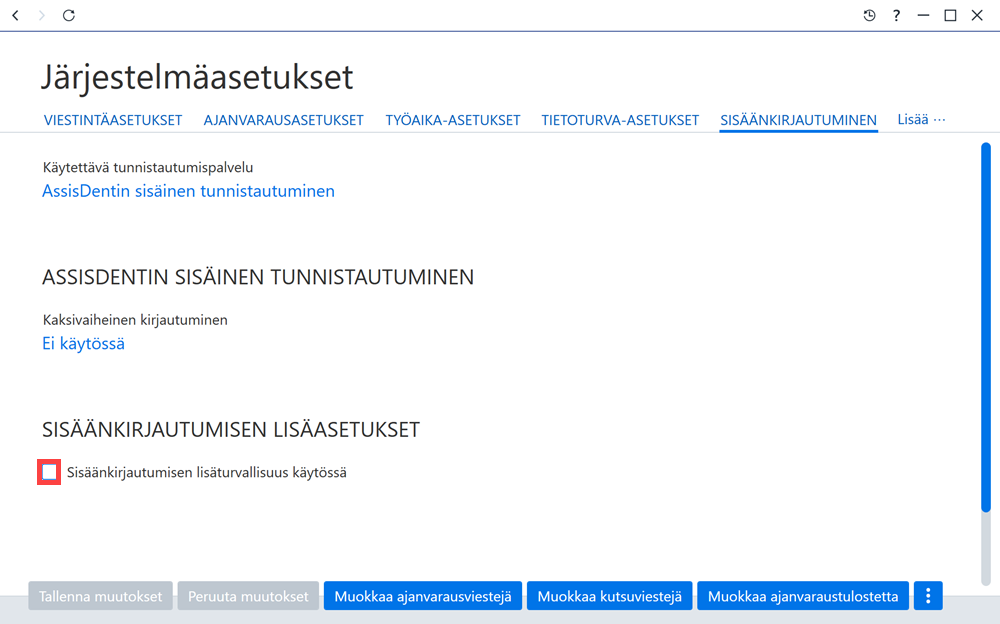Screen dimensions: 1000x624
Task: Open help via the question mark icon
Action: (x=896, y=15)
